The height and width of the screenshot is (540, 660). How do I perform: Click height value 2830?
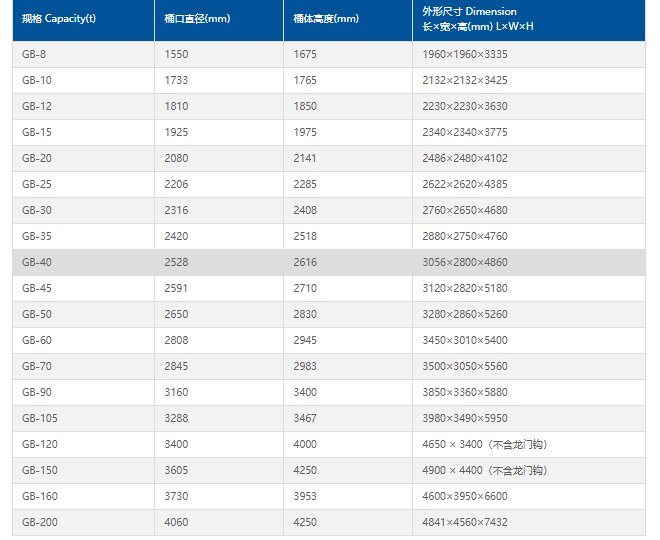pyautogui.click(x=305, y=314)
